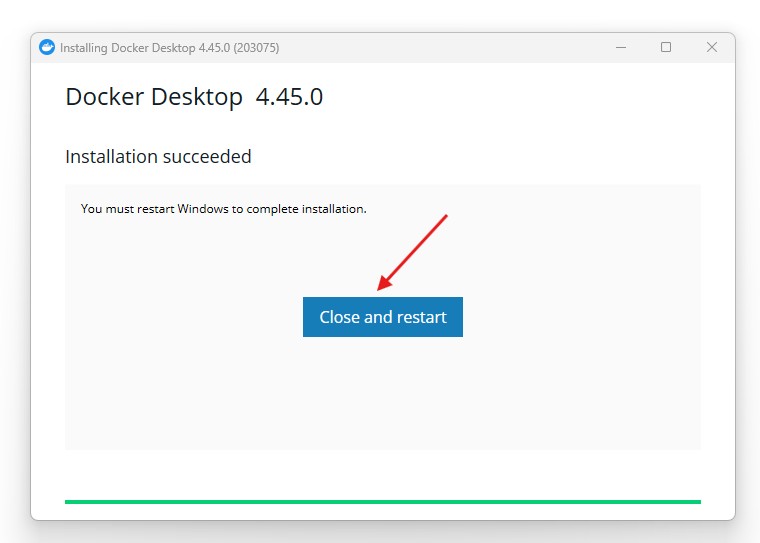Screen dimensions: 760x543
Task: Click the Docker whale icon in title bar
Action: click(47, 47)
